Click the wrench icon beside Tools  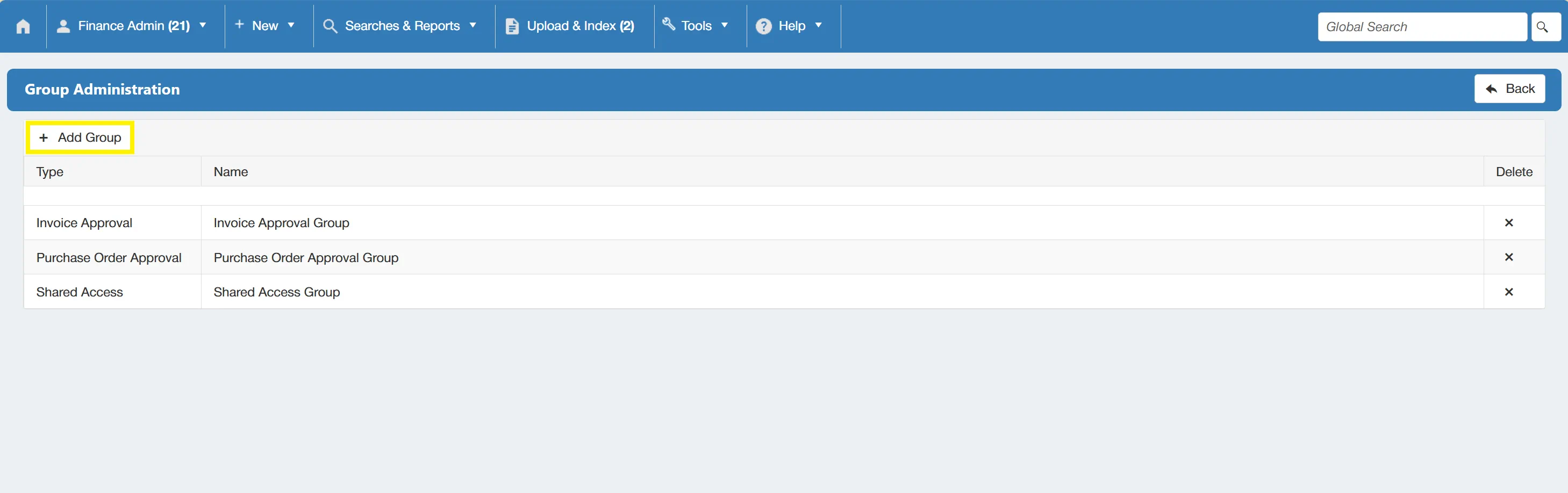tap(668, 24)
